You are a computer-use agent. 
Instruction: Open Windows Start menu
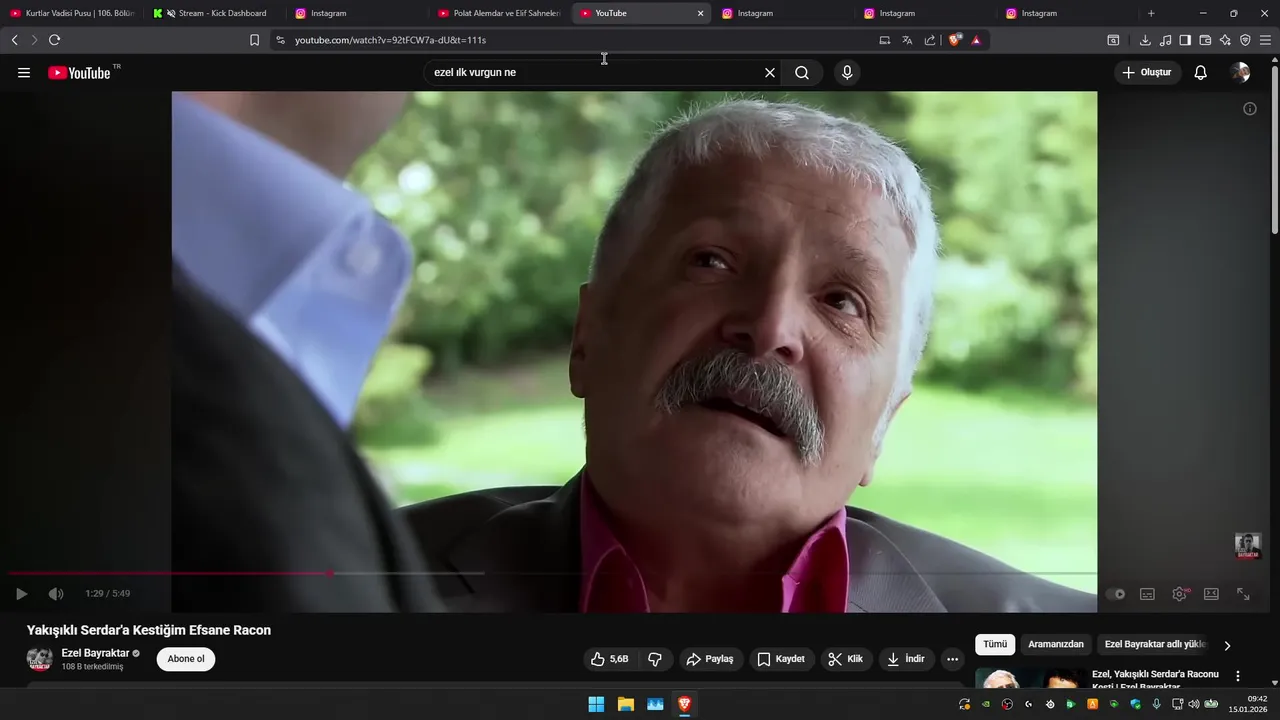click(x=596, y=704)
